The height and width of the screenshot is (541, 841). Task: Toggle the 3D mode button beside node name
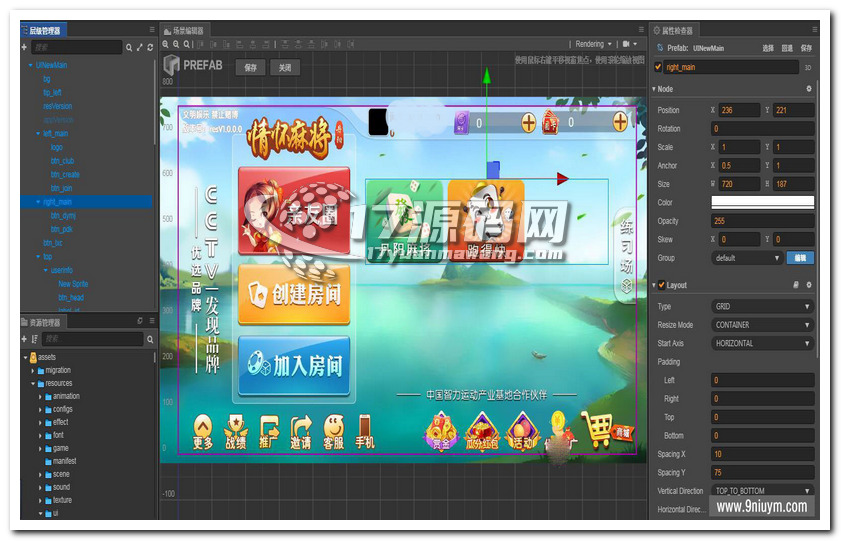808,68
